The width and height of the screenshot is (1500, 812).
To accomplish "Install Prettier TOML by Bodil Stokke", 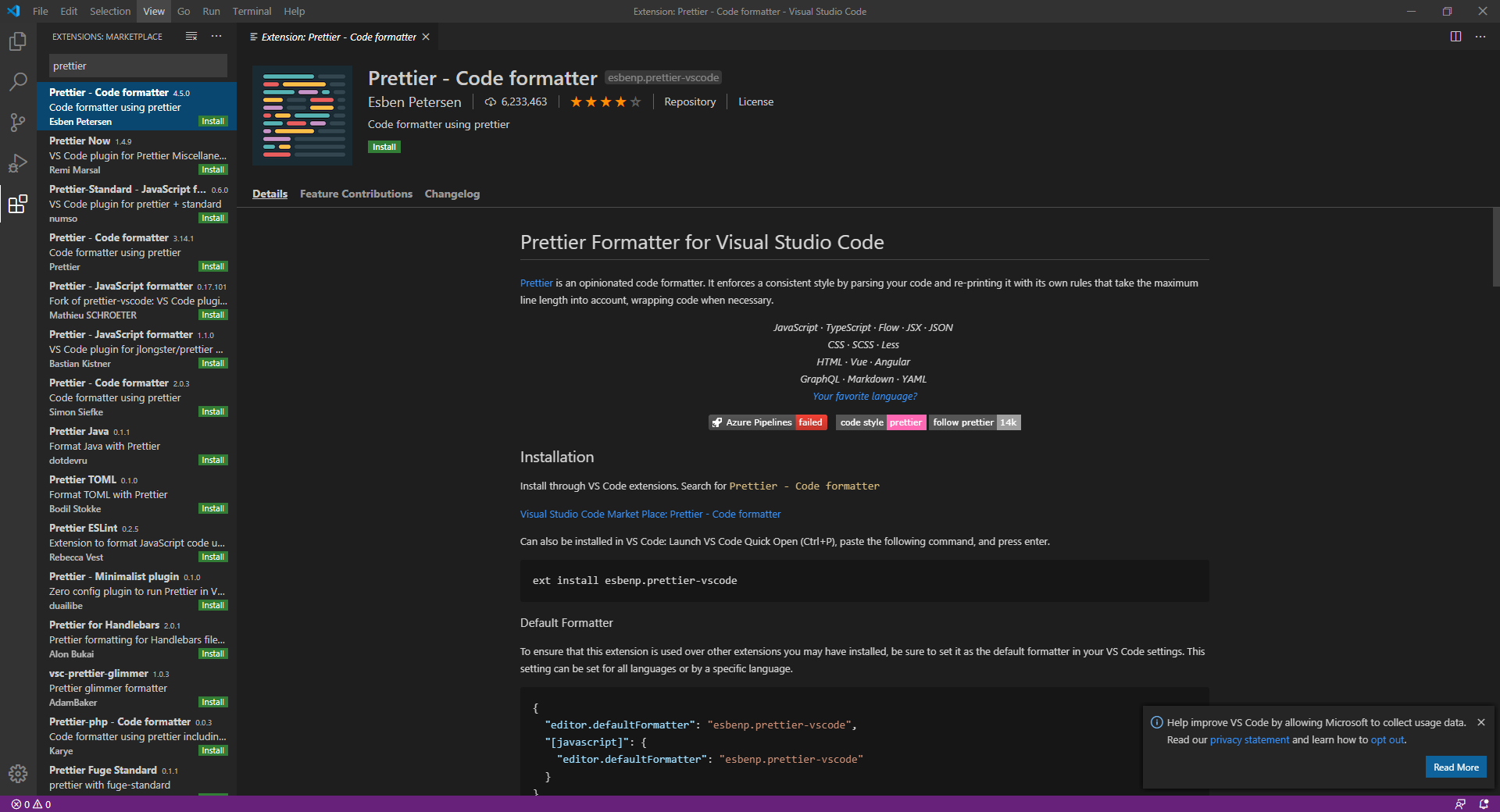I will (x=212, y=508).
